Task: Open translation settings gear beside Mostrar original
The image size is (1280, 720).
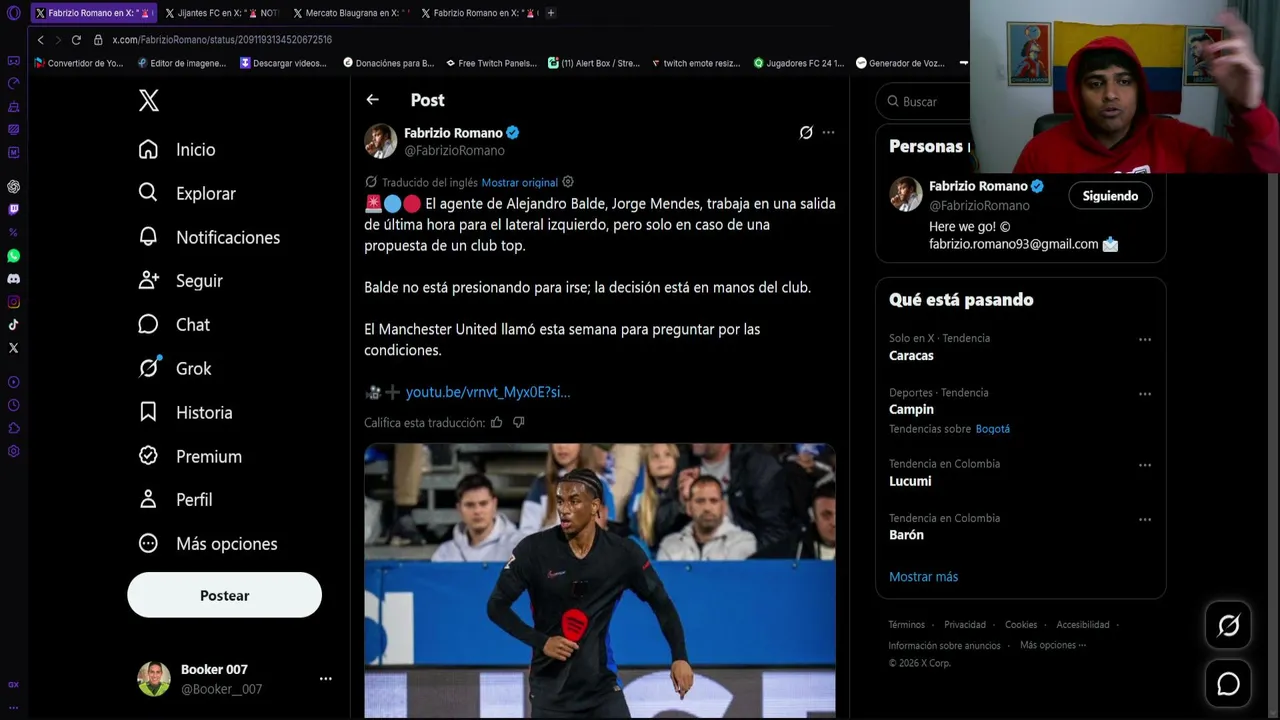Action: [x=568, y=182]
